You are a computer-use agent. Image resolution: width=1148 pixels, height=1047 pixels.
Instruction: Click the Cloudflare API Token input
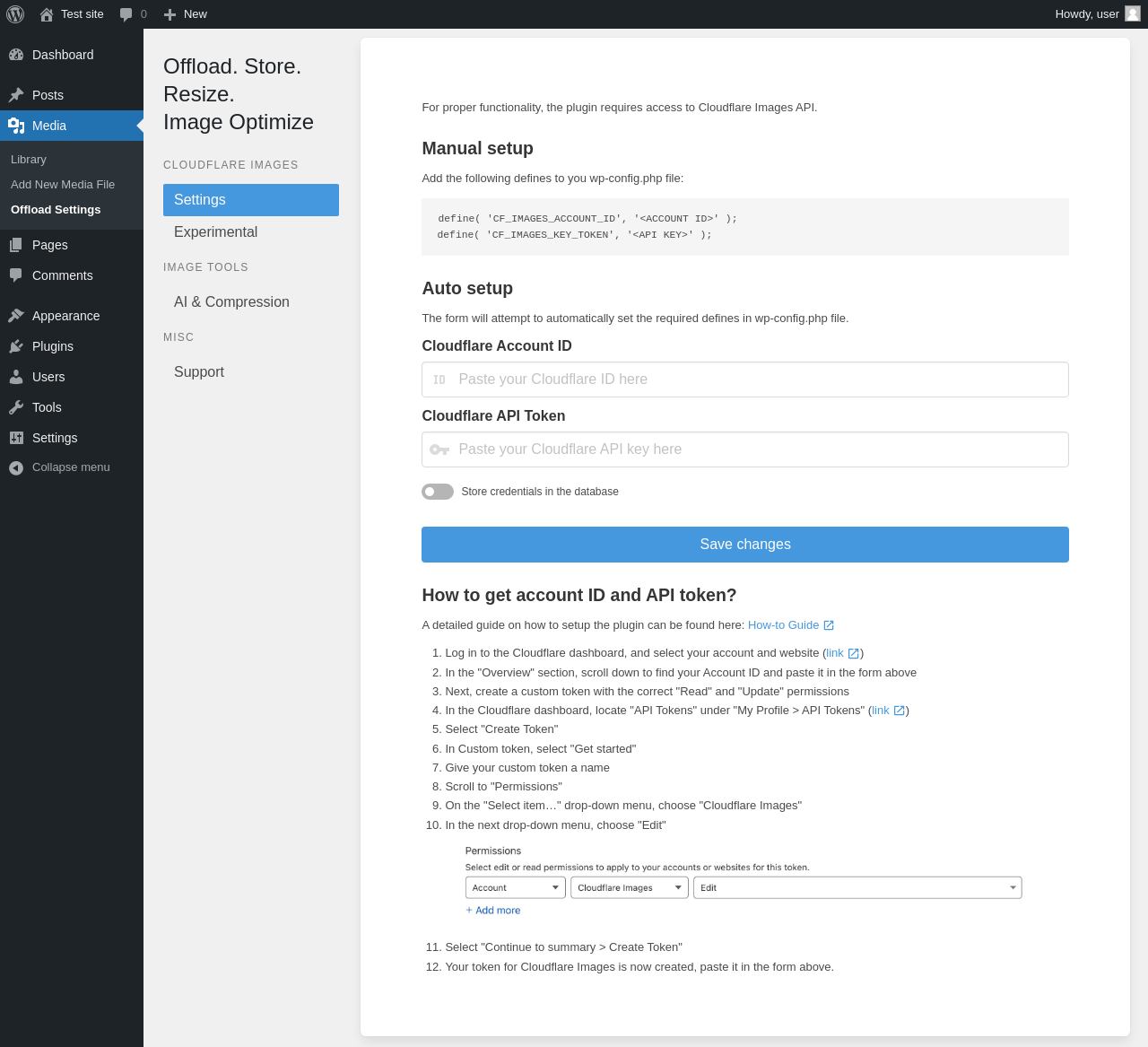coord(744,449)
